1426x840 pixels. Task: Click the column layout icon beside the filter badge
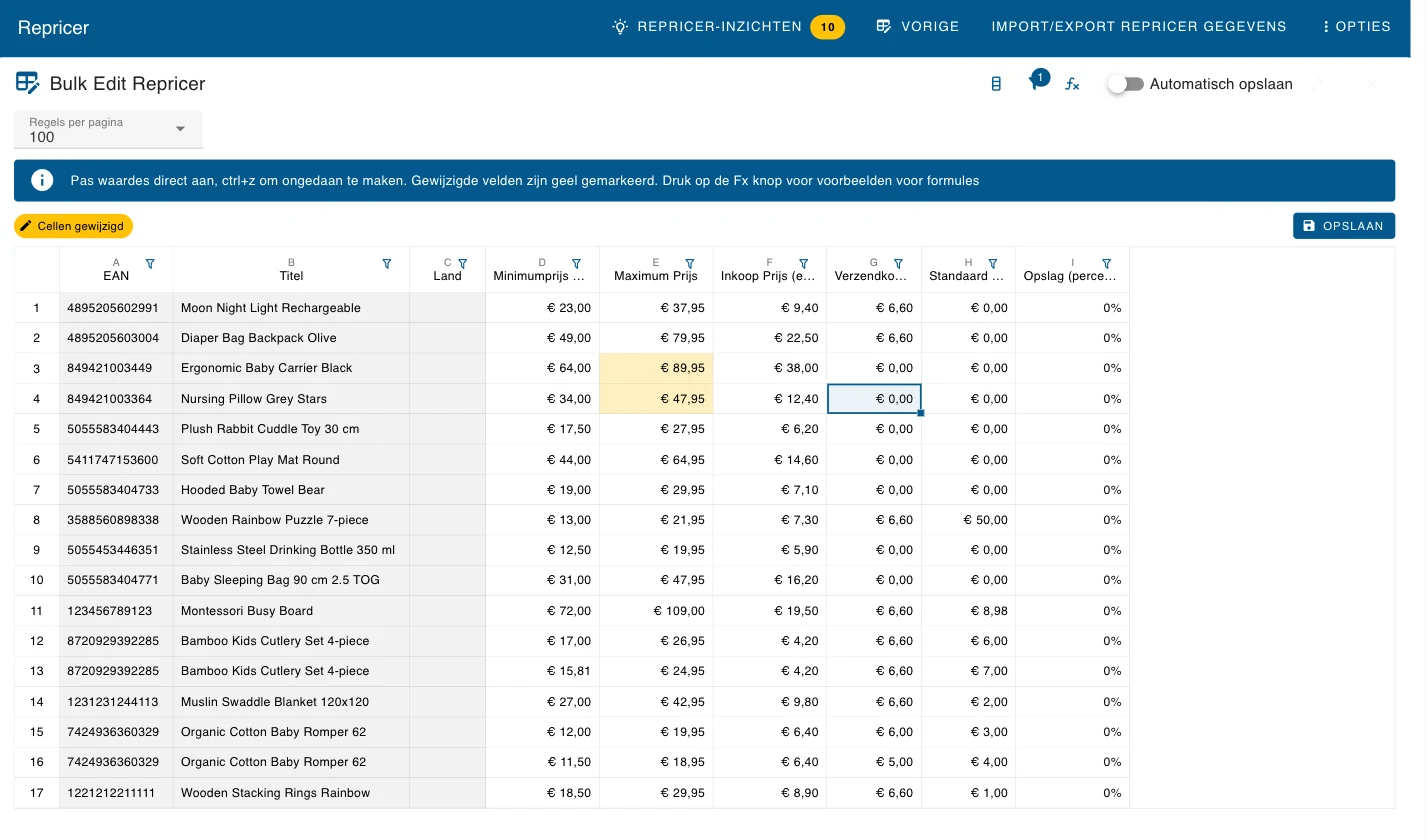pyautogui.click(x=996, y=85)
